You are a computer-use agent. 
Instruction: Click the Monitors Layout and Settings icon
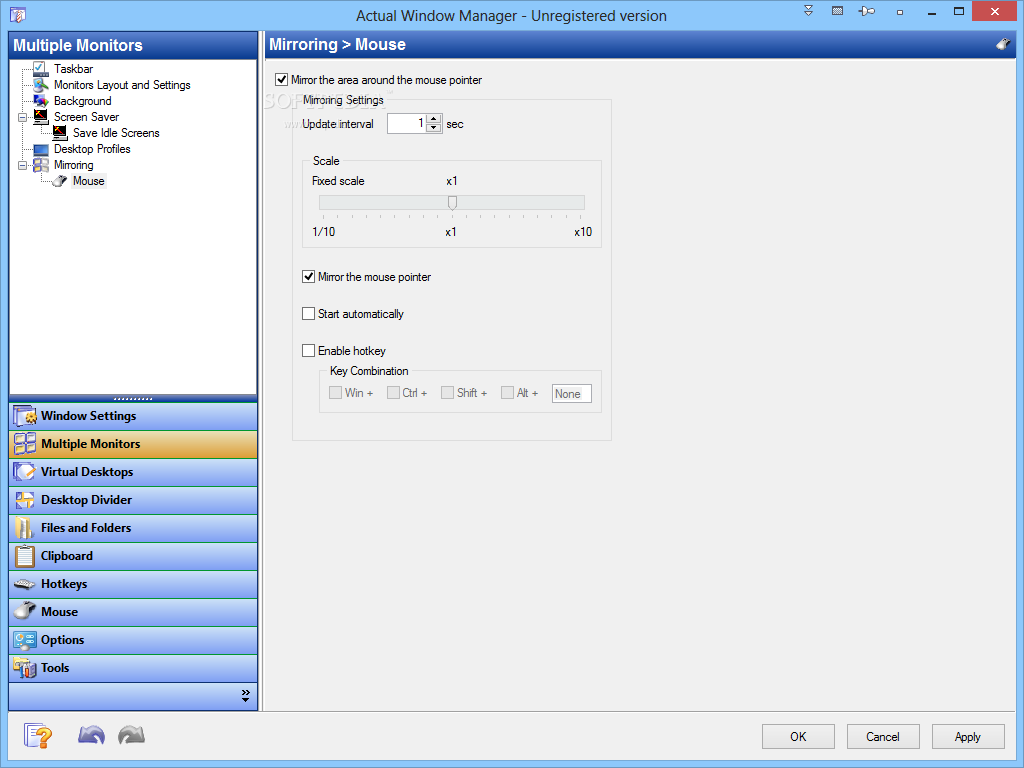pyautogui.click(x=40, y=85)
